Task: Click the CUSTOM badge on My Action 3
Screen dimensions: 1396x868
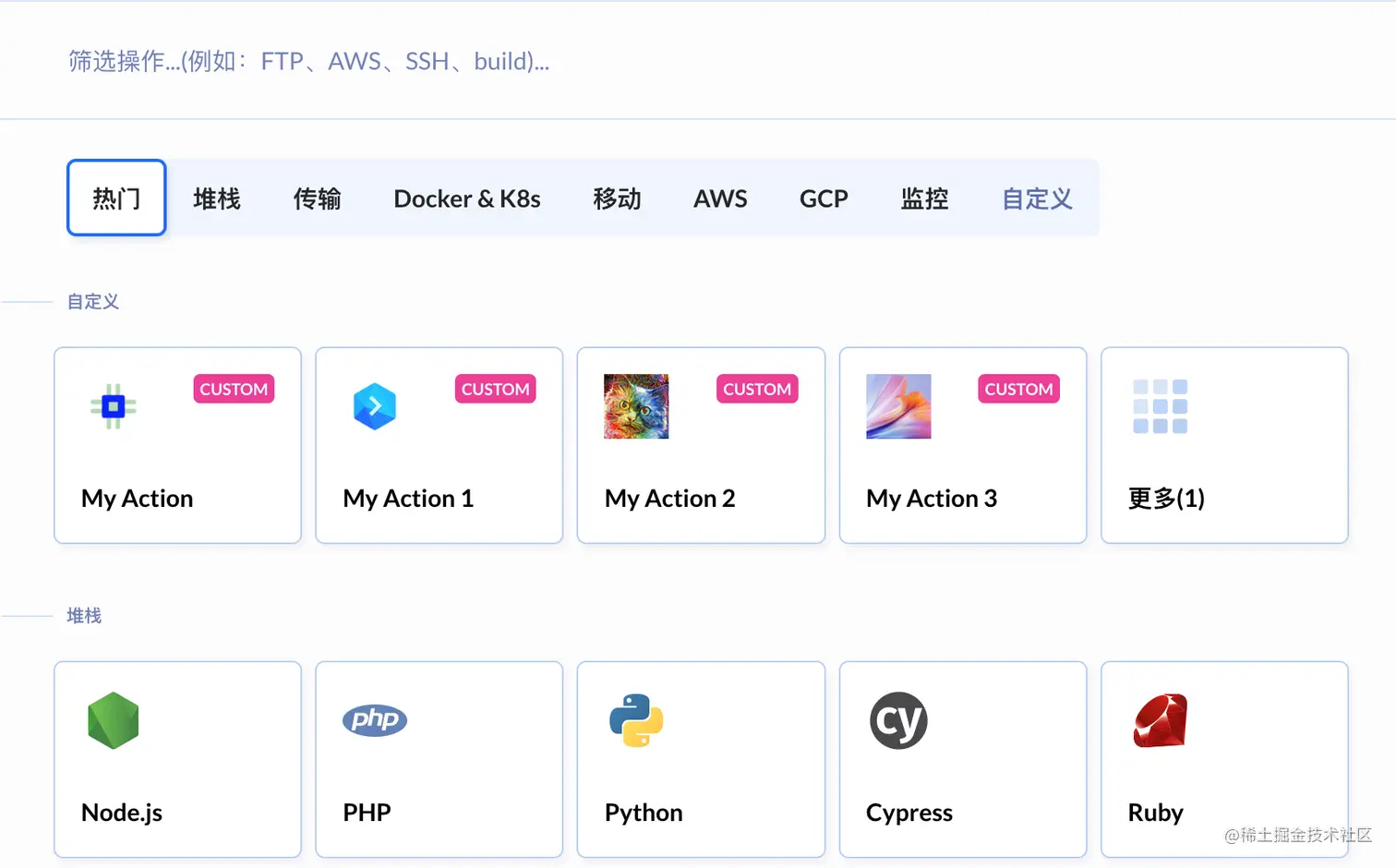Action: click(x=1018, y=389)
